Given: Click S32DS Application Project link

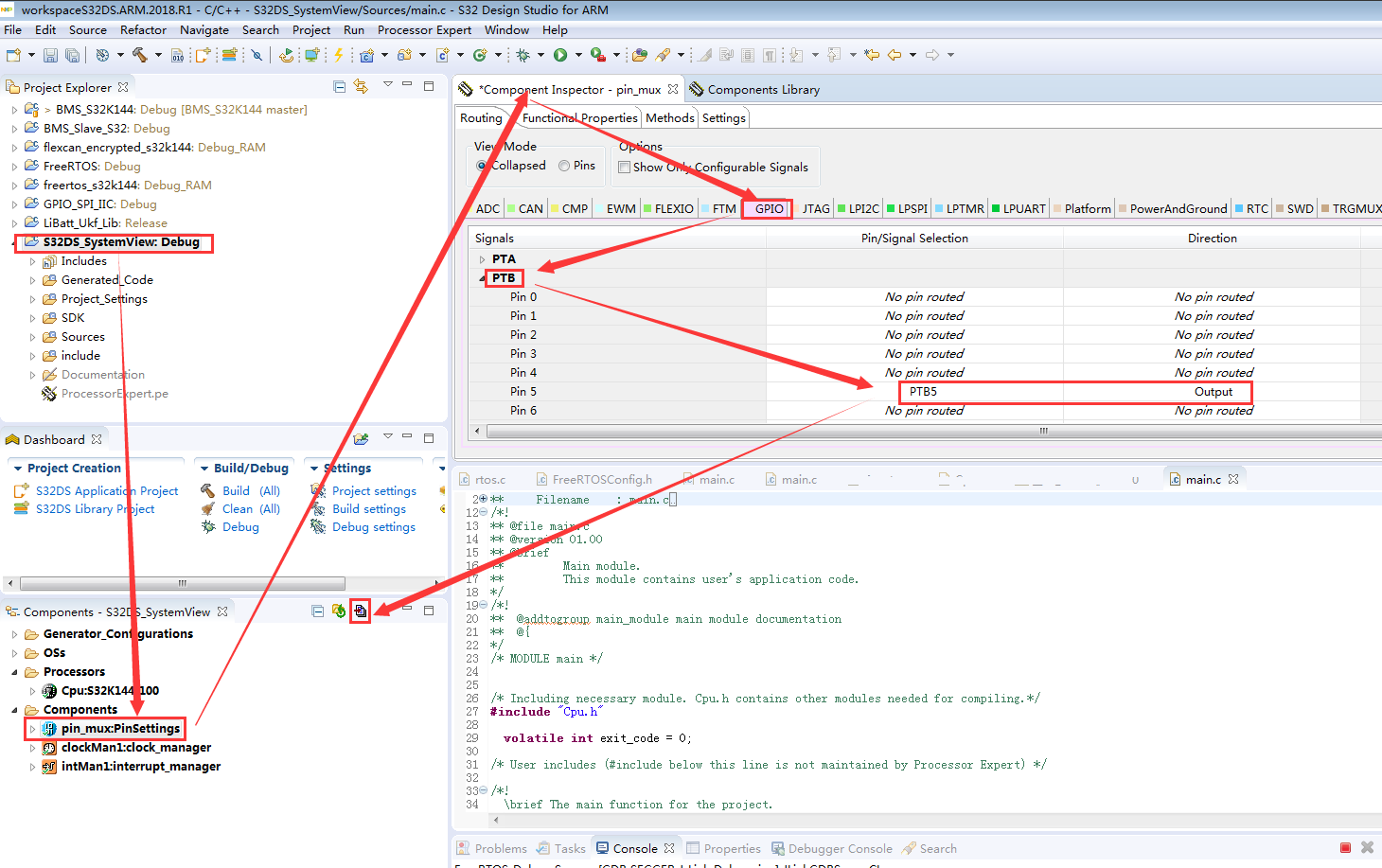Looking at the screenshot, I should point(107,490).
